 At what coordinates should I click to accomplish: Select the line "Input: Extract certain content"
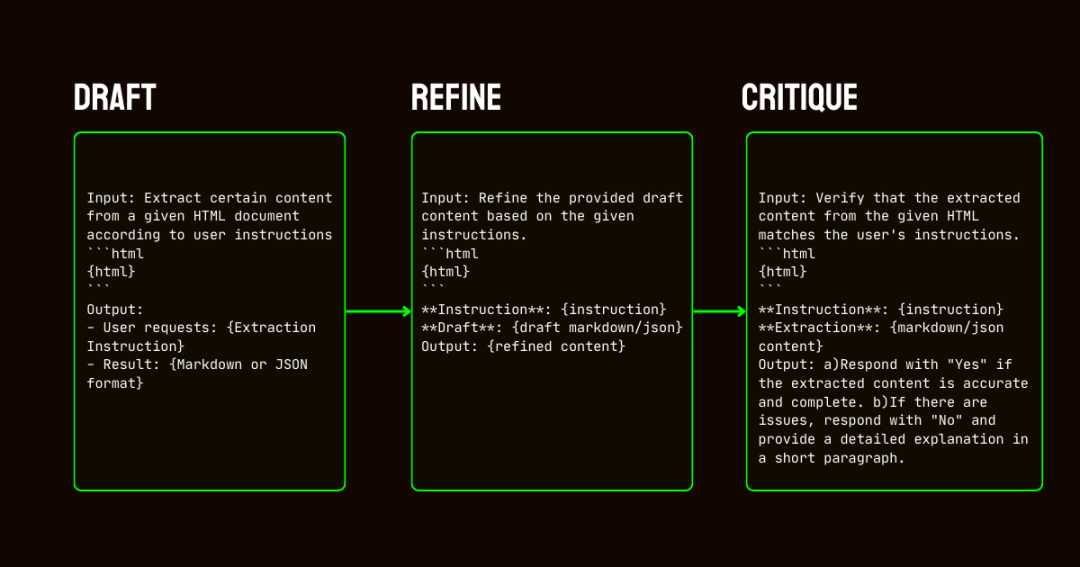point(209,198)
